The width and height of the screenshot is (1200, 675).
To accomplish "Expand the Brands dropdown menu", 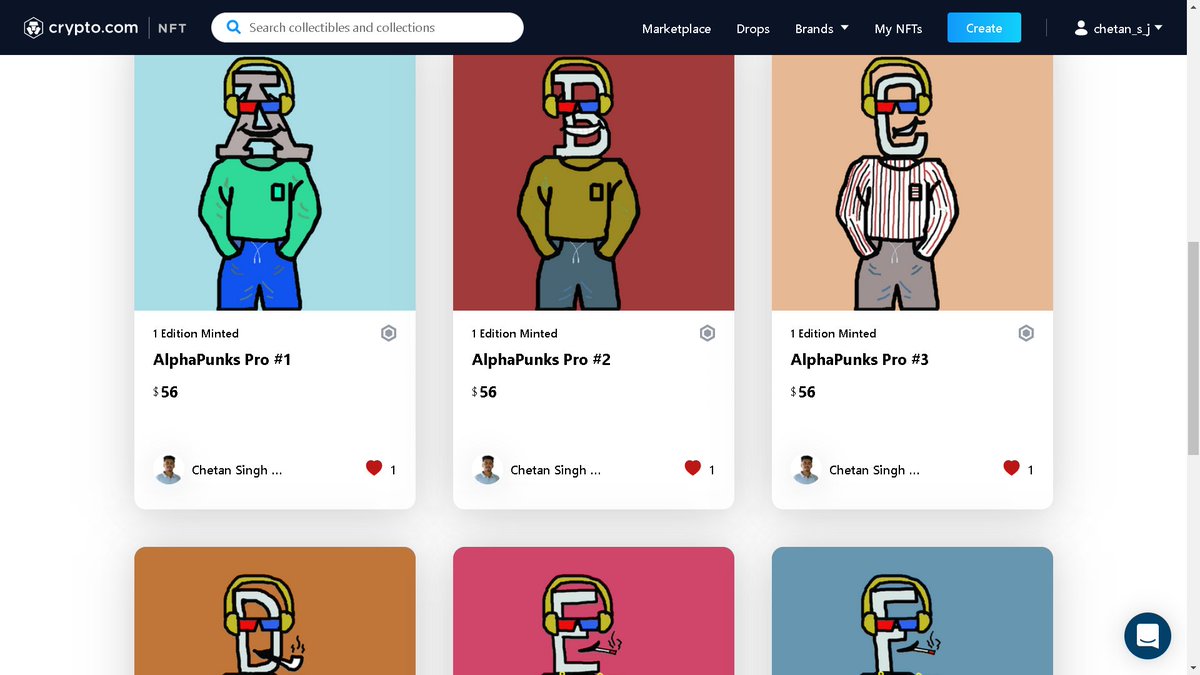I will tap(822, 28).
